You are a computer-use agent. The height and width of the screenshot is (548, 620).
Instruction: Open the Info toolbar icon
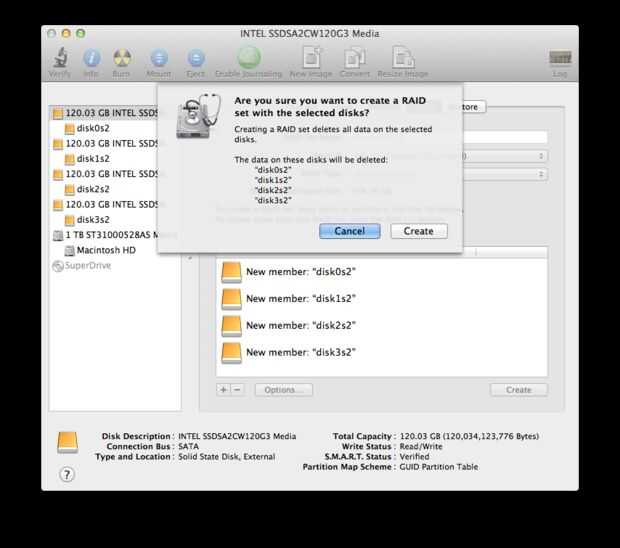click(91, 62)
